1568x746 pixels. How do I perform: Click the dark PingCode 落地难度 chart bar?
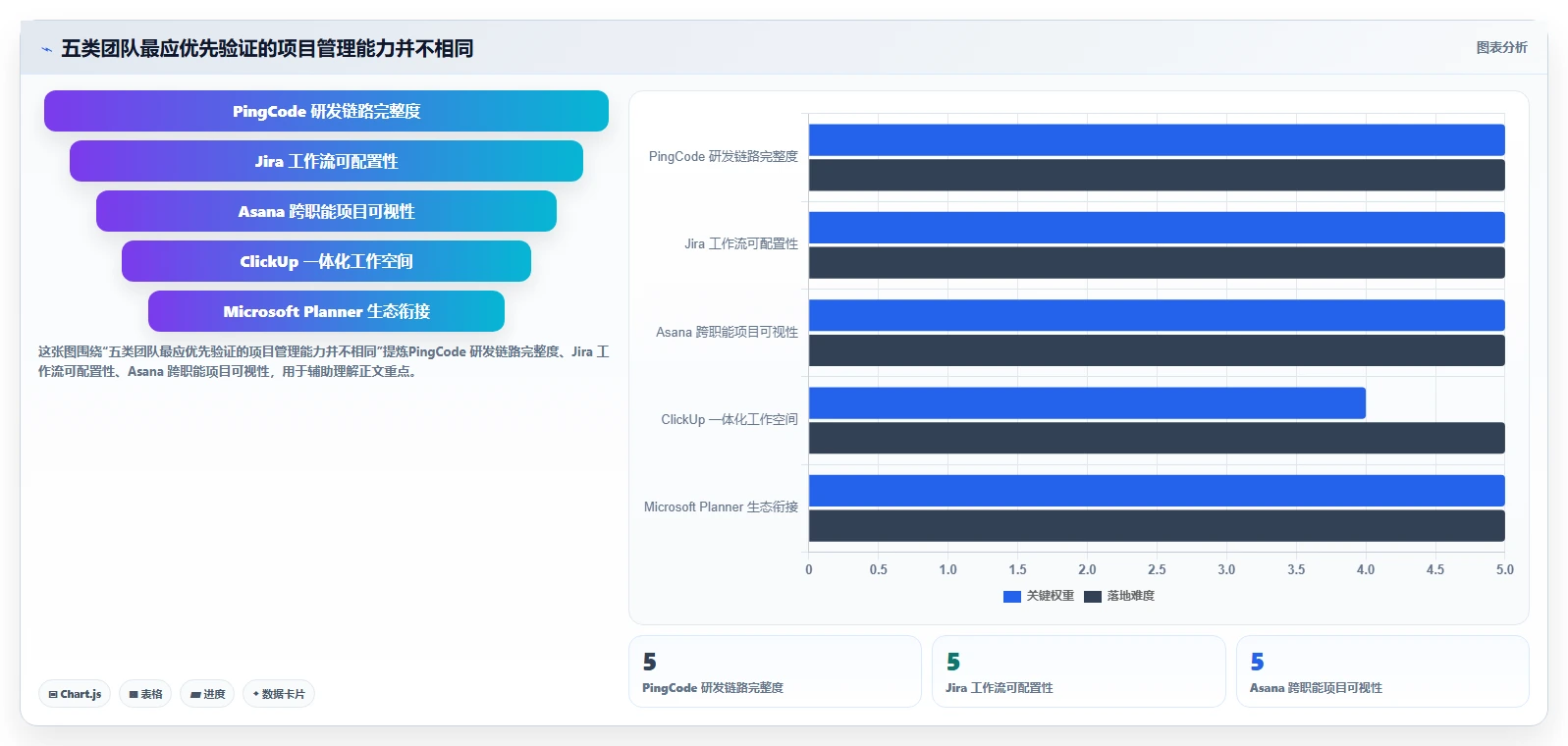[1157, 175]
